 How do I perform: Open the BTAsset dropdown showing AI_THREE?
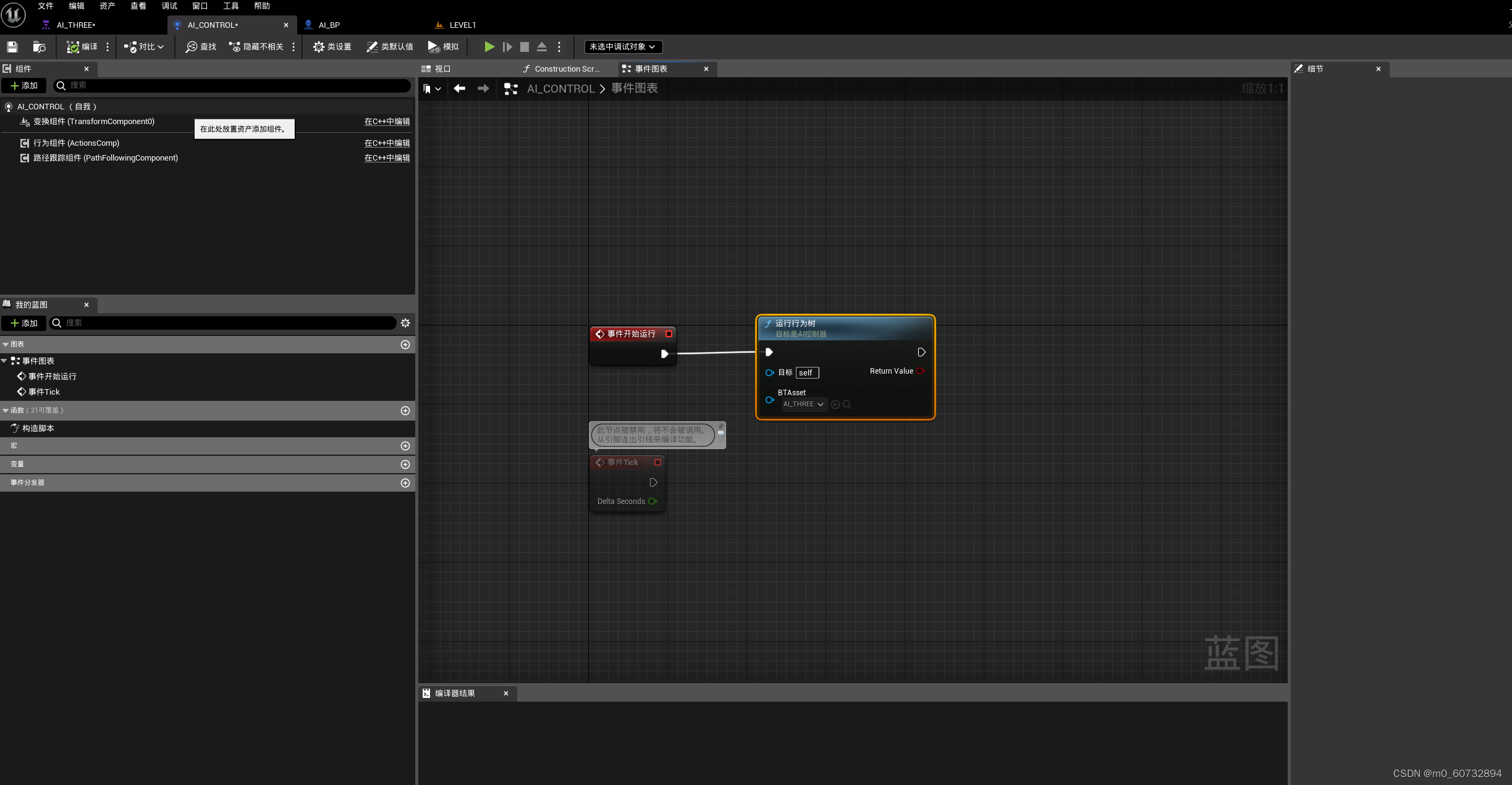(x=803, y=404)
